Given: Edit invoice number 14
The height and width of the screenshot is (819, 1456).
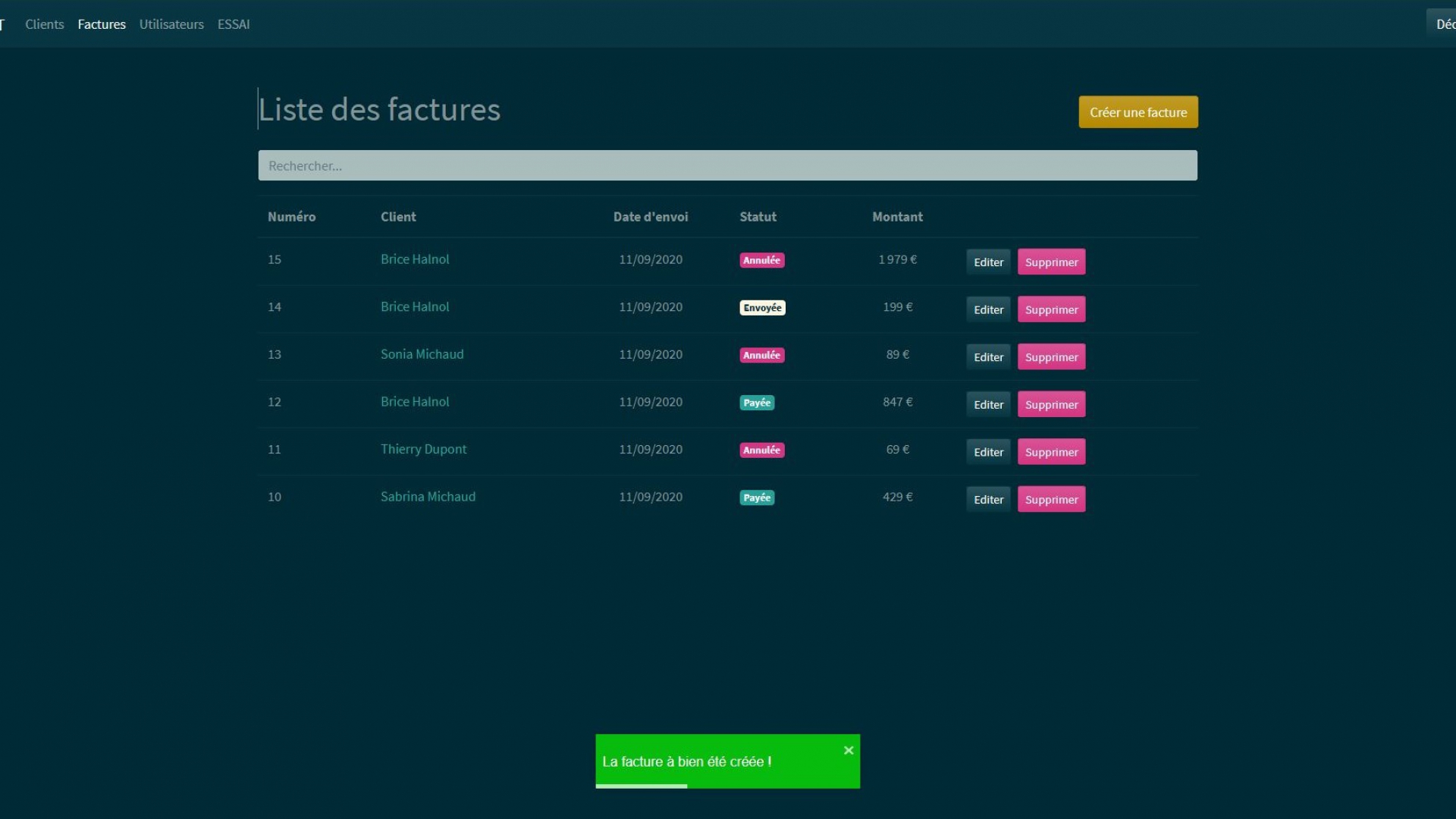Looking at the screenshot, I should pos(988,309).
